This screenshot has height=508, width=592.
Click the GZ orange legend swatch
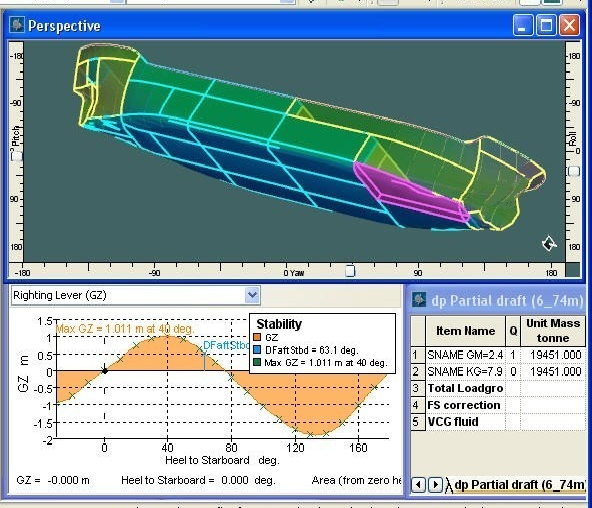coord(257,337)
